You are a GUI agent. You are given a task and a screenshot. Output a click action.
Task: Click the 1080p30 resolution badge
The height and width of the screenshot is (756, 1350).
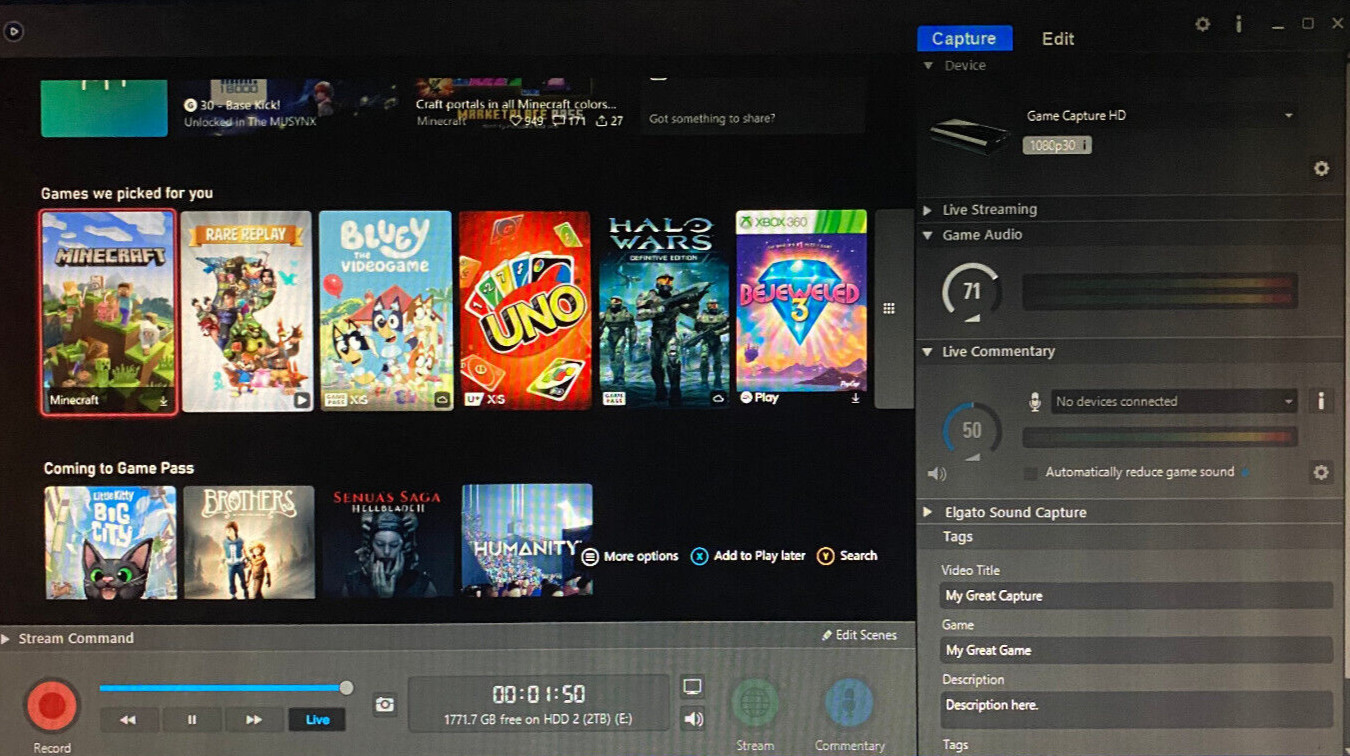pos(1057,145)
